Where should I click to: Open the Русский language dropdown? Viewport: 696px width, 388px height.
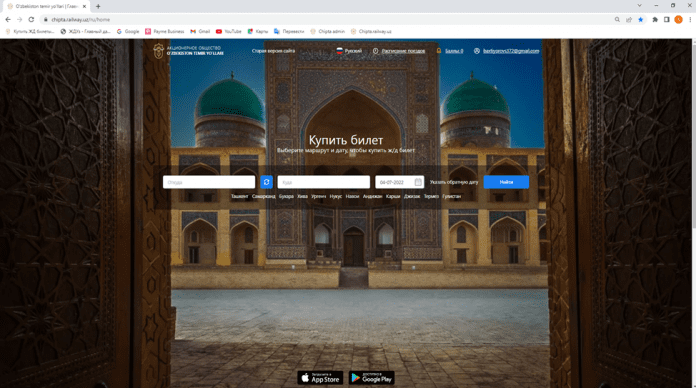(x=349, y=51)
